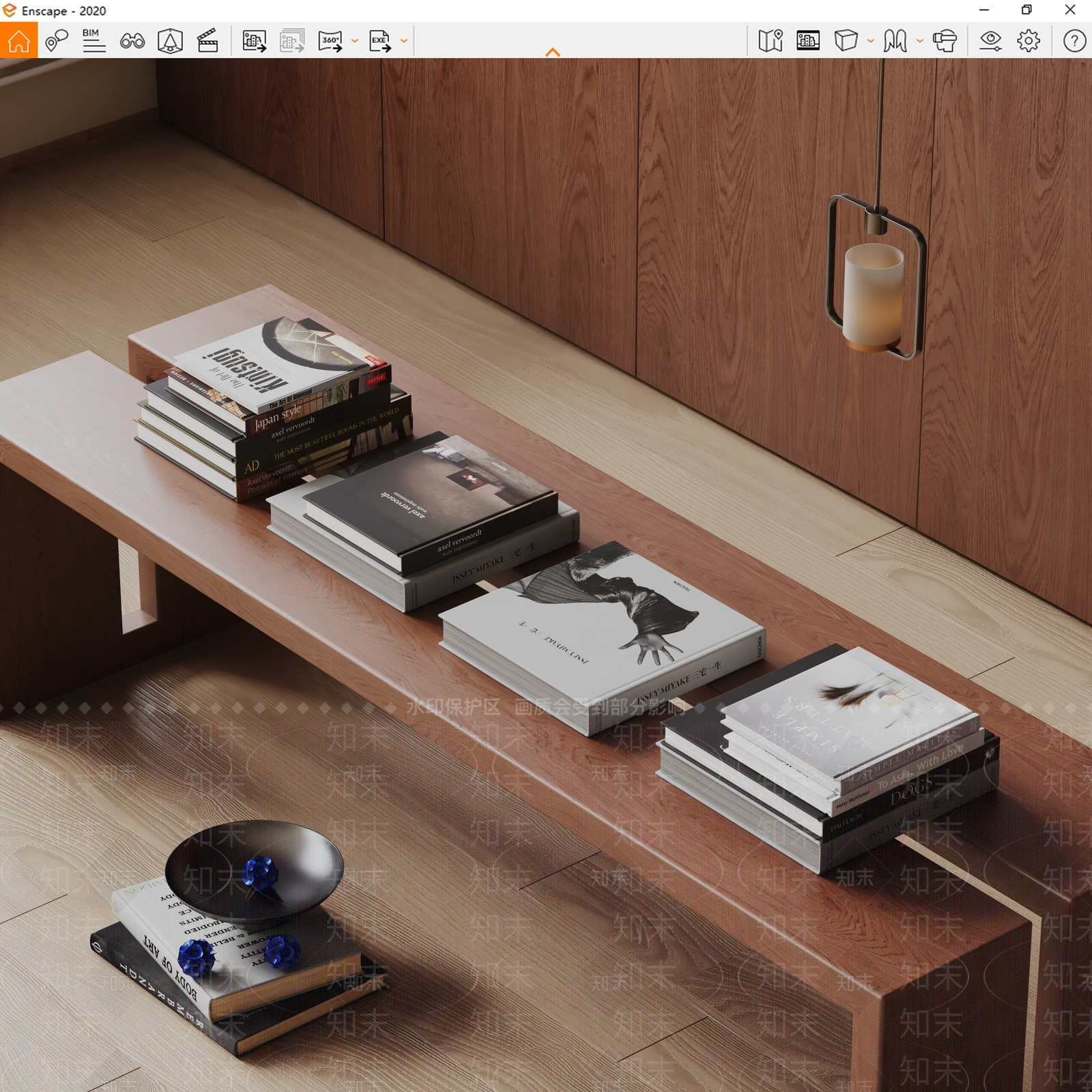Open General Settings gear icon
Viewport: 1092px width, 1092px height.
point(1029,41)
